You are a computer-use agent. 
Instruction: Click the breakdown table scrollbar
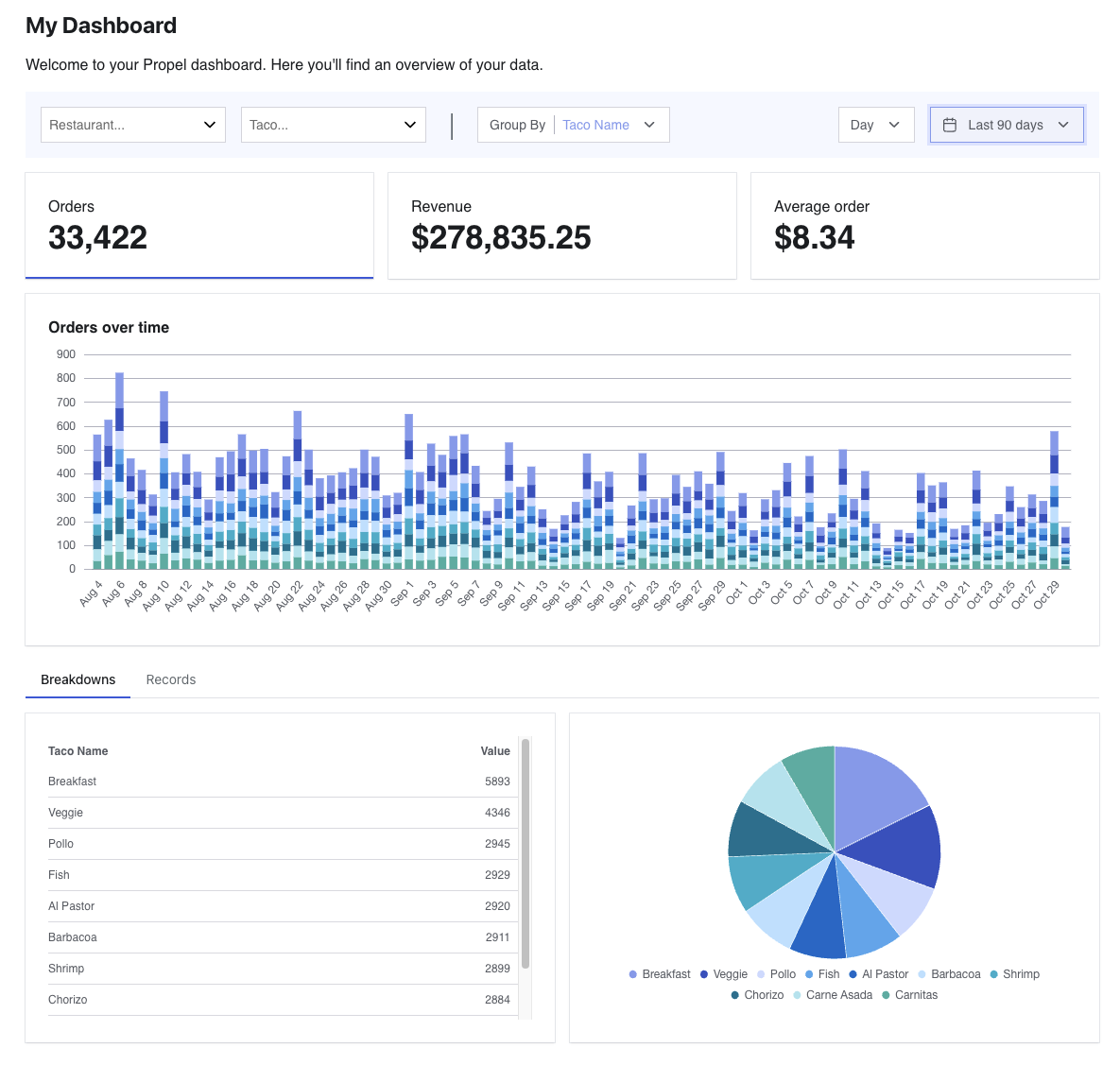point(526,853)
